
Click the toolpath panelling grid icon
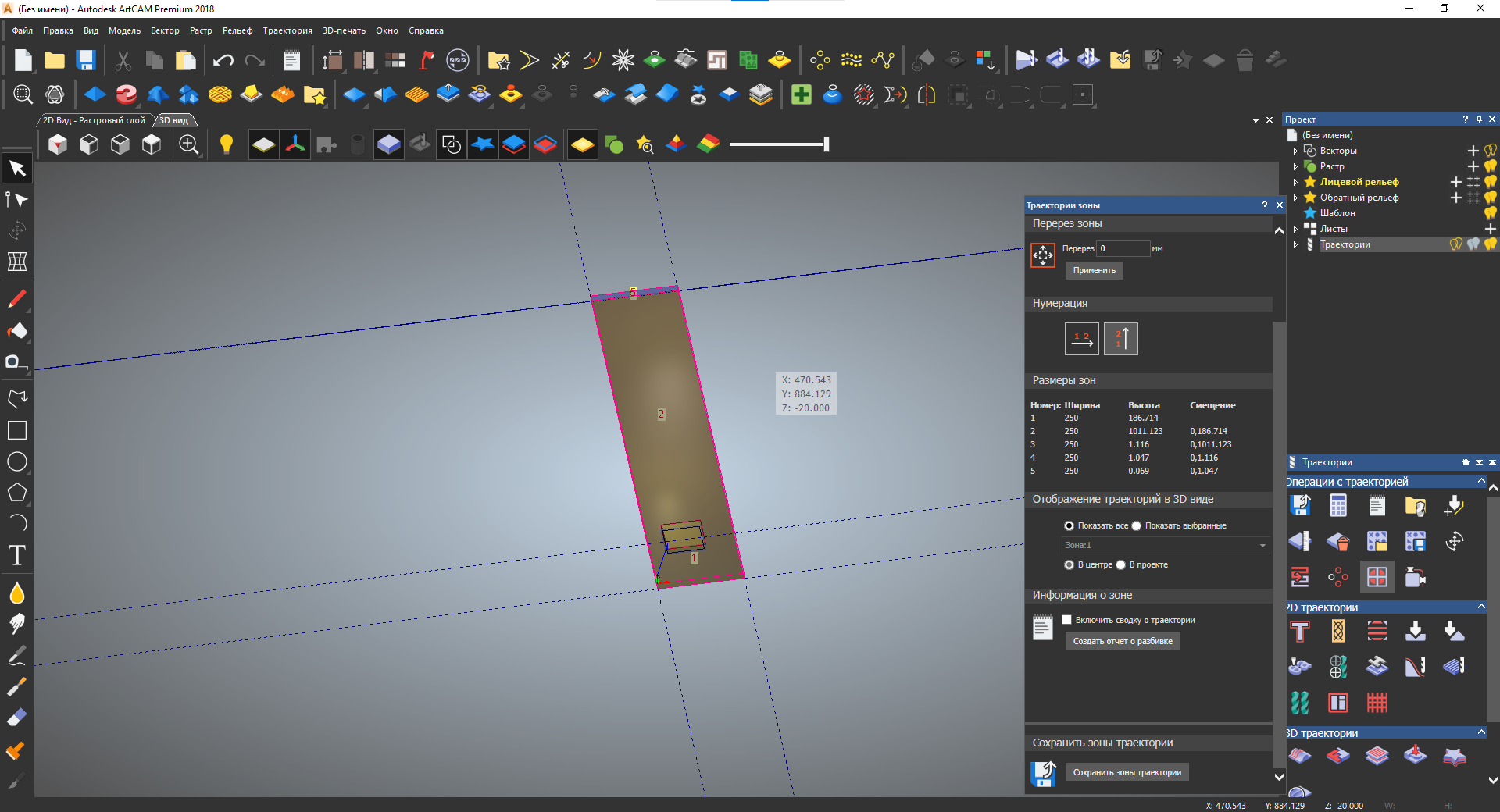(1377, 577)
